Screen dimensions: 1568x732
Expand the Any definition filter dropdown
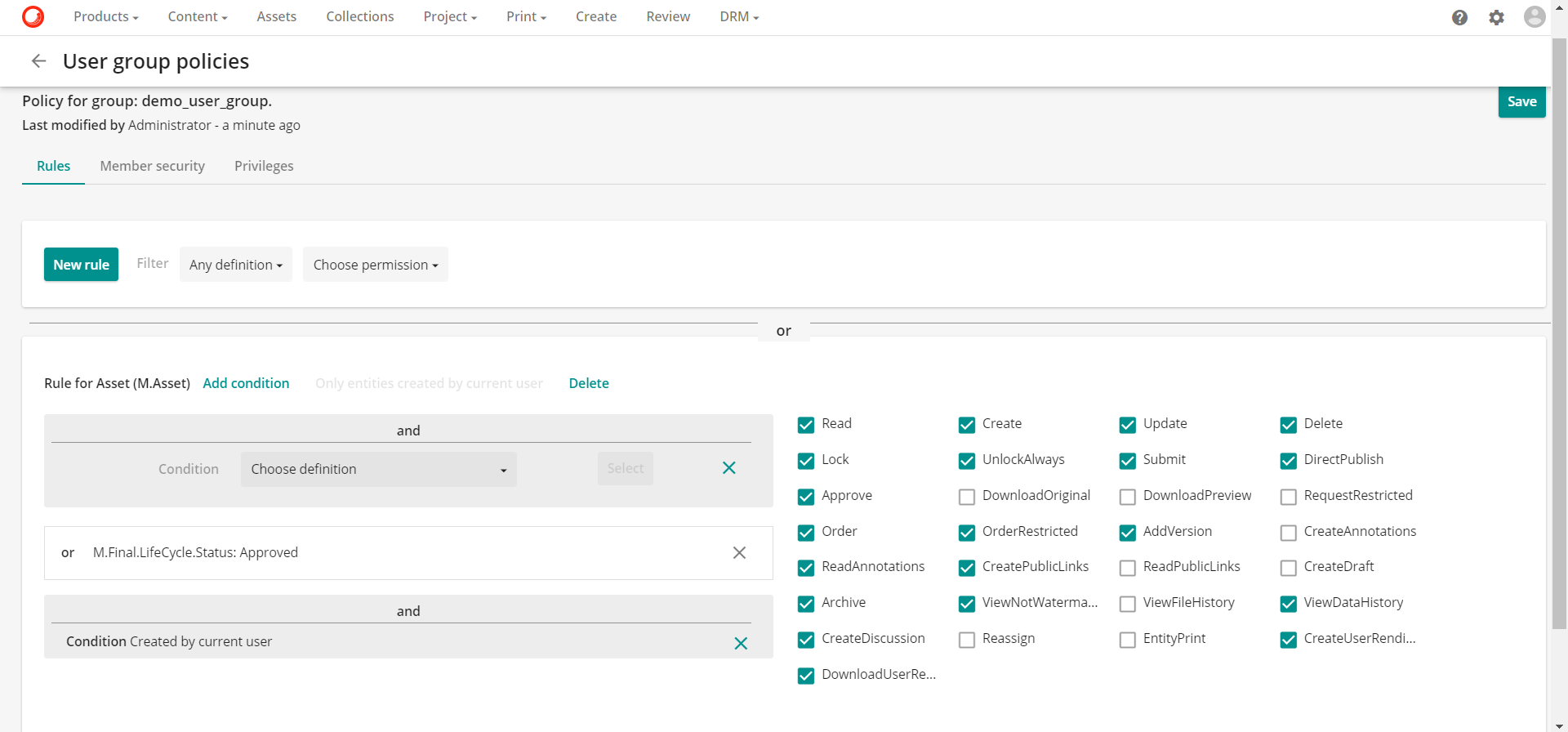coord(236,265)
